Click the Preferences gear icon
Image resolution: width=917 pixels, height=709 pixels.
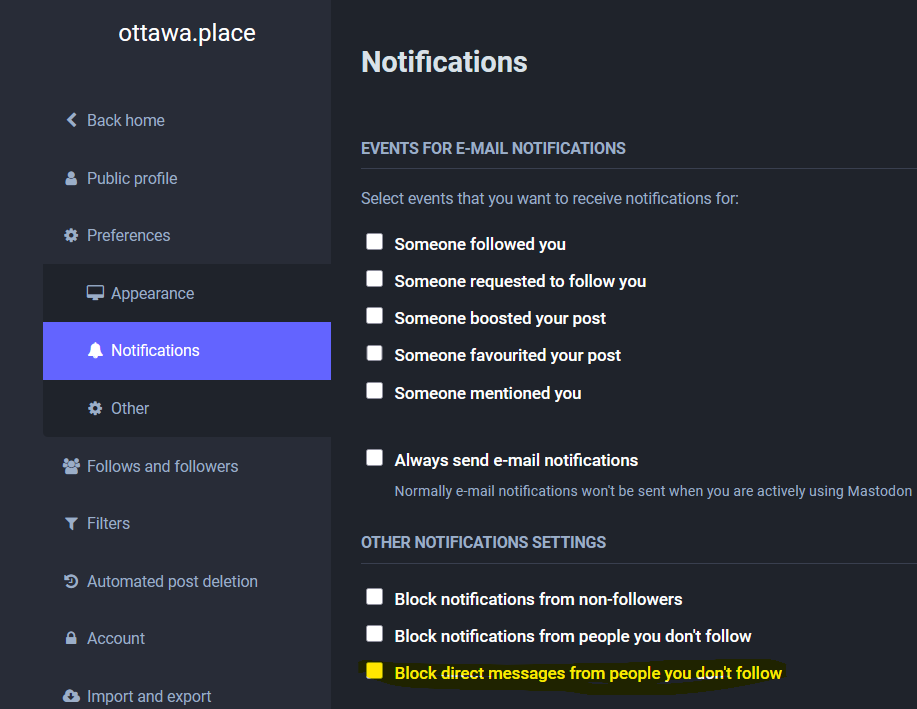point(71,236)
